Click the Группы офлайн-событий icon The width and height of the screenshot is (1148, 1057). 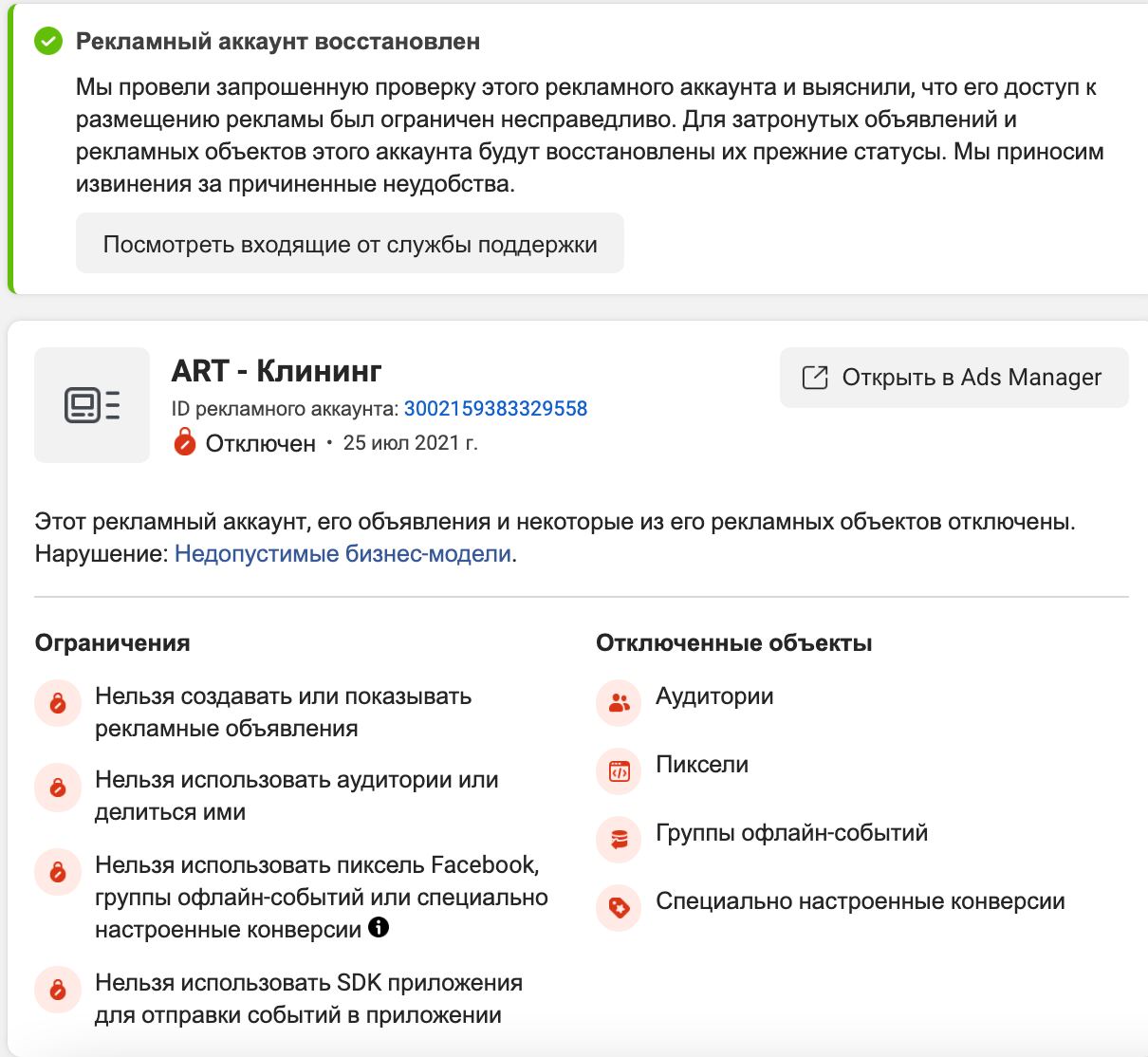[619, 840]
